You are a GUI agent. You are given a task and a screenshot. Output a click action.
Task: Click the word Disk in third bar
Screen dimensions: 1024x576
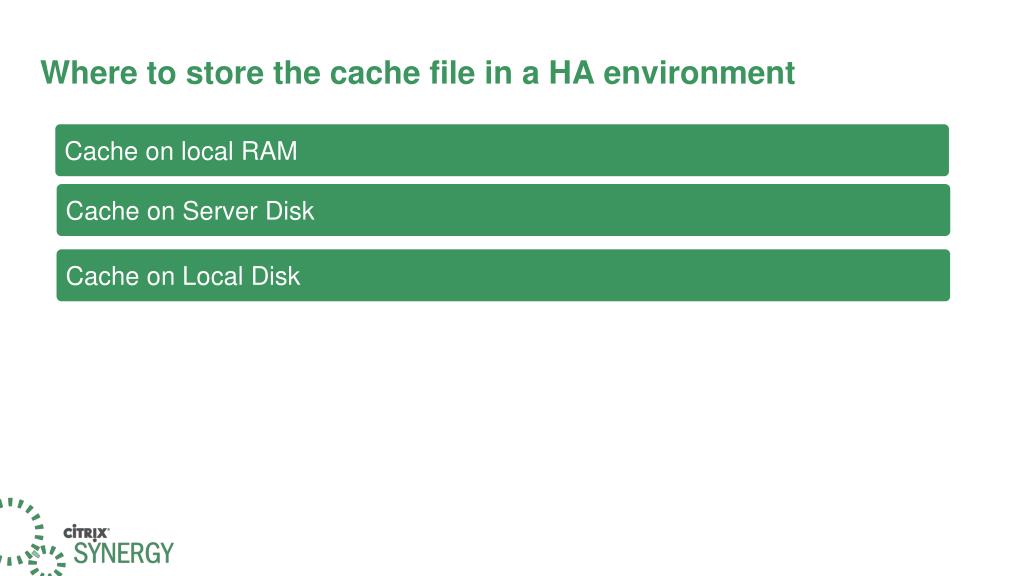(x=276, y=277)
